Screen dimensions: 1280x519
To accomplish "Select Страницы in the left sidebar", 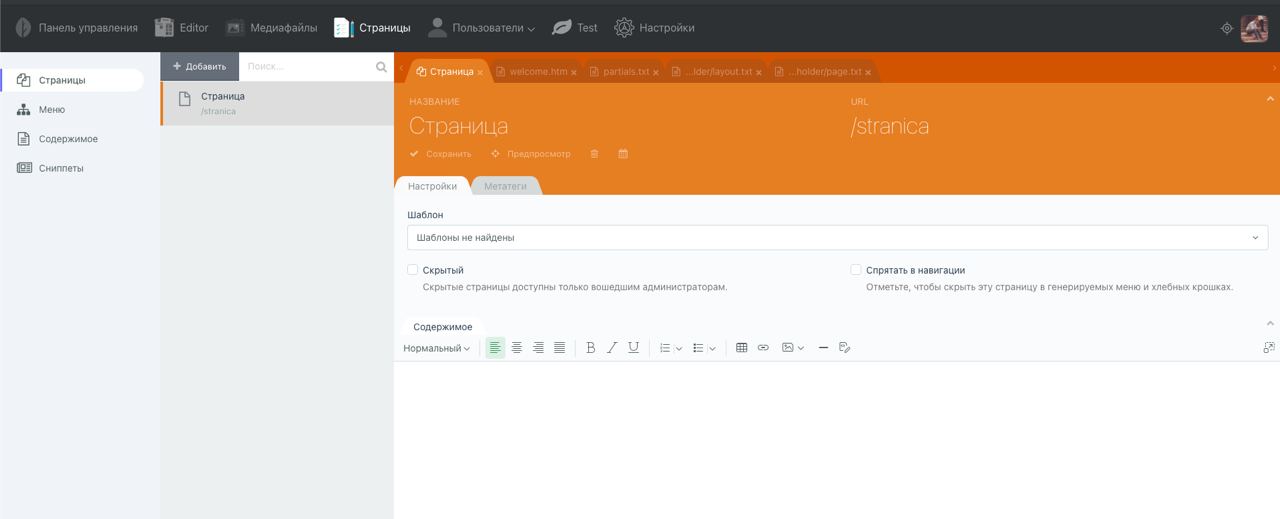I will (x=72, y=80).
